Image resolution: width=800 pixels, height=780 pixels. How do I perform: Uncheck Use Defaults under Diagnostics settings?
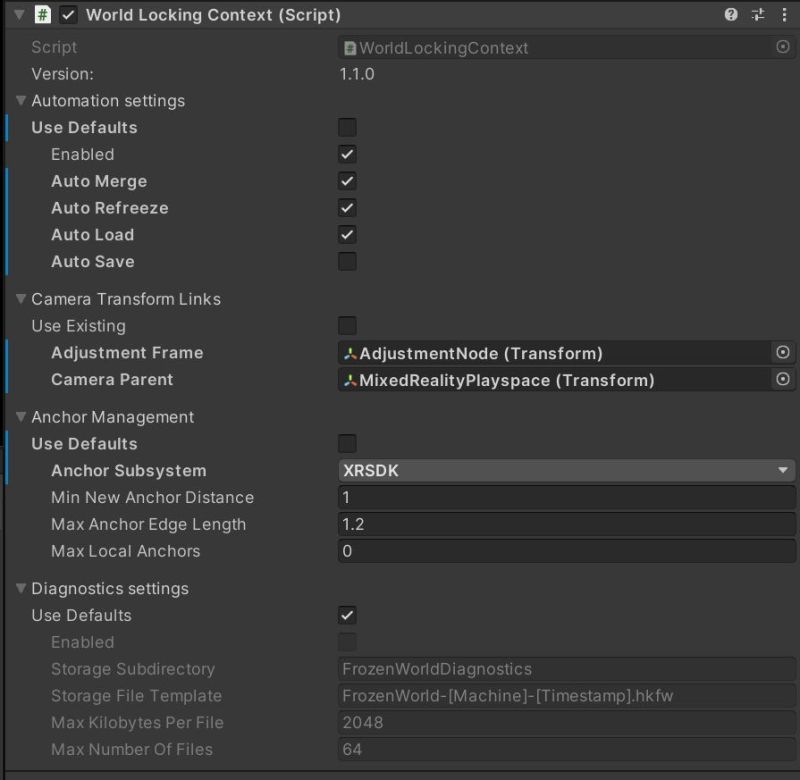click(x=347, y=615)
